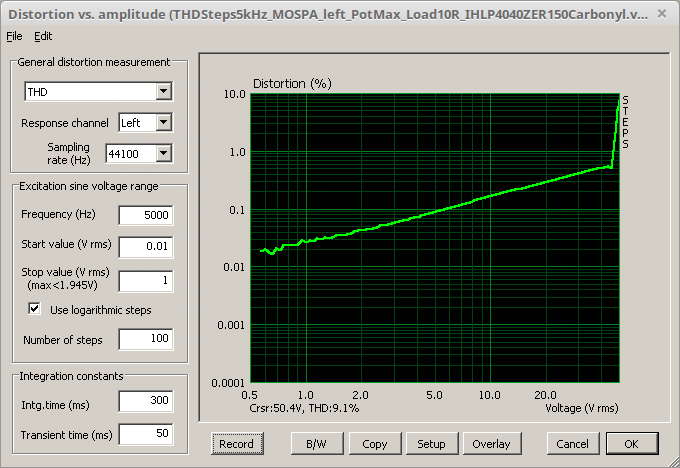Select the Transient time (ms) field
Screen dimensions: 680x468
point(145,434)
